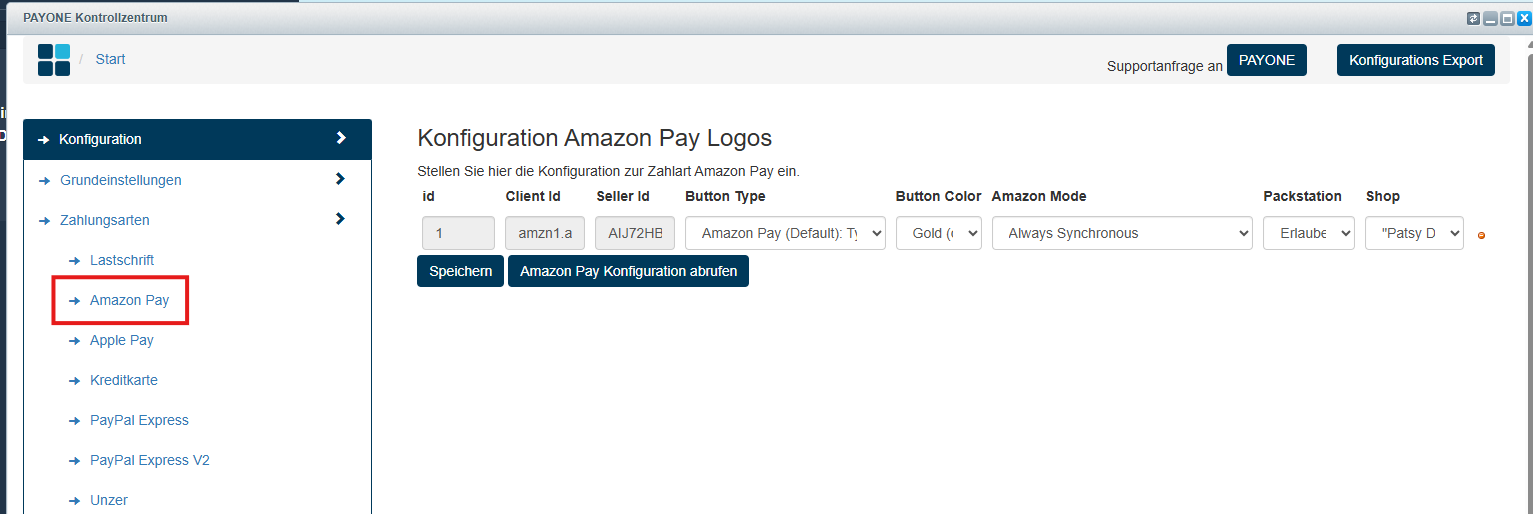This screenshot has height=514, width=1533.
Task: Maximize the PAYONE Kontrollzentrum window
Action: coord(1507,18)
